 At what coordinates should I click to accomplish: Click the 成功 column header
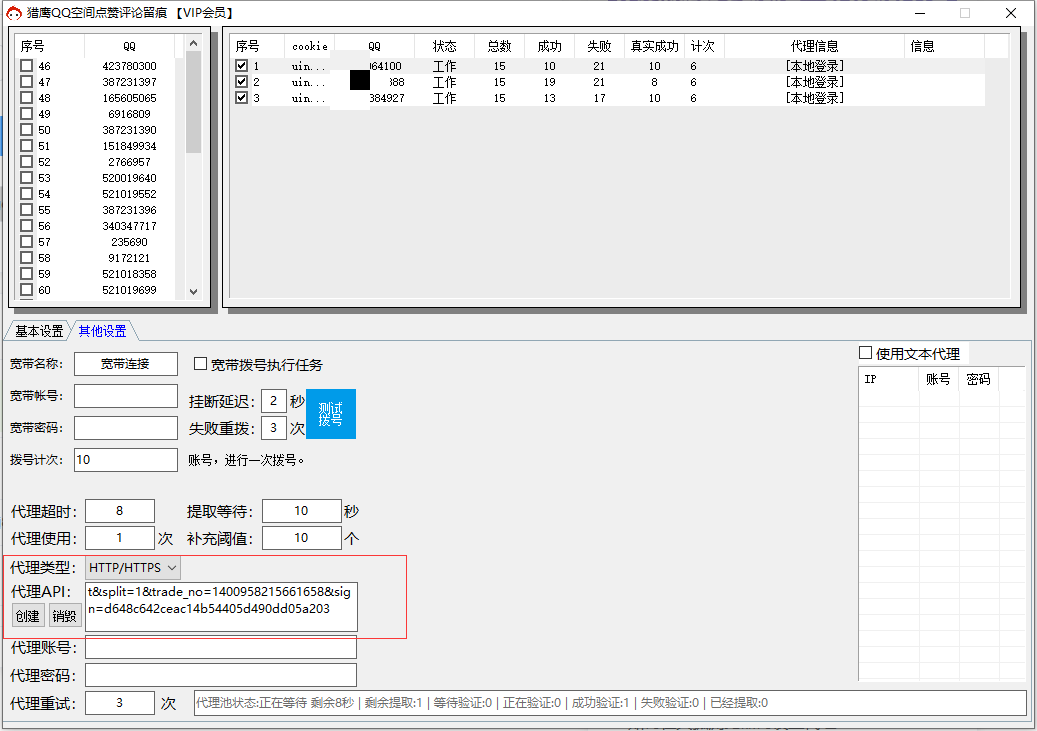(549, 46)
